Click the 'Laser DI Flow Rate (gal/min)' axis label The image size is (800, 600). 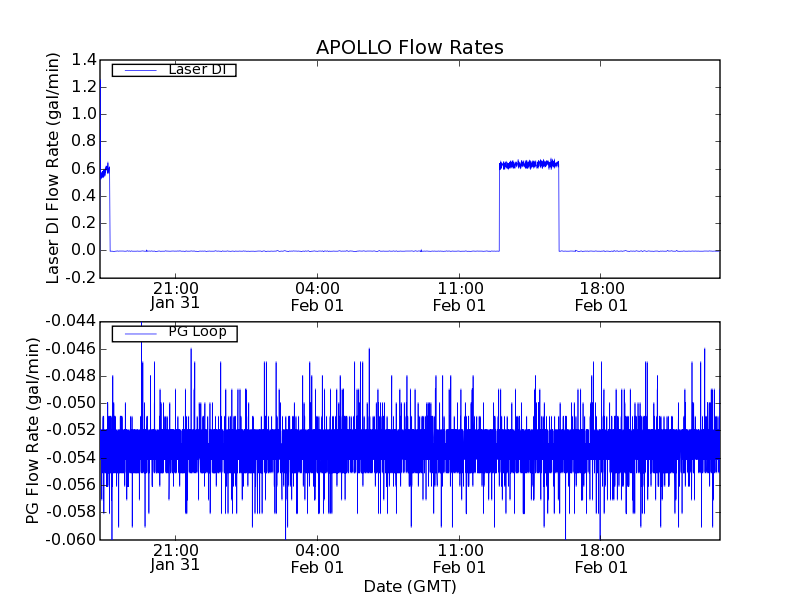(x=53, y=168)
